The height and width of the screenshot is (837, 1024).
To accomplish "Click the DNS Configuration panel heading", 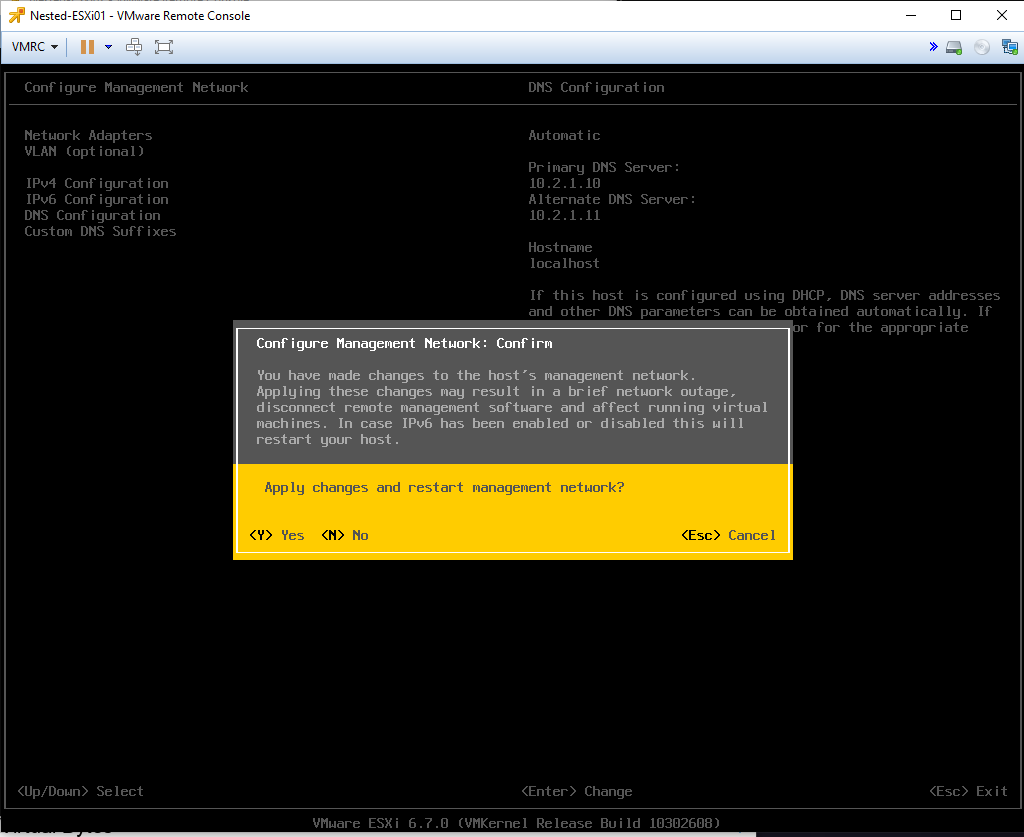I will [x=596, y=87].
